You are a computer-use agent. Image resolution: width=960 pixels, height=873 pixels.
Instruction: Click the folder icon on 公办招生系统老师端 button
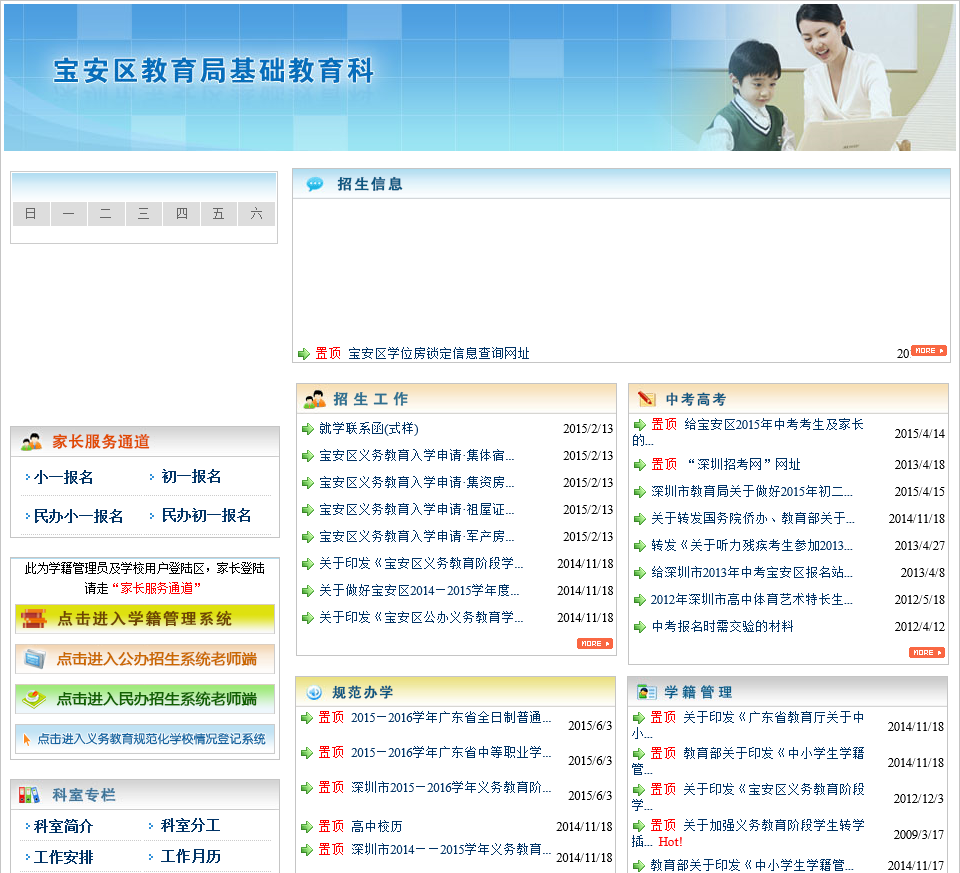pos(35,659)
